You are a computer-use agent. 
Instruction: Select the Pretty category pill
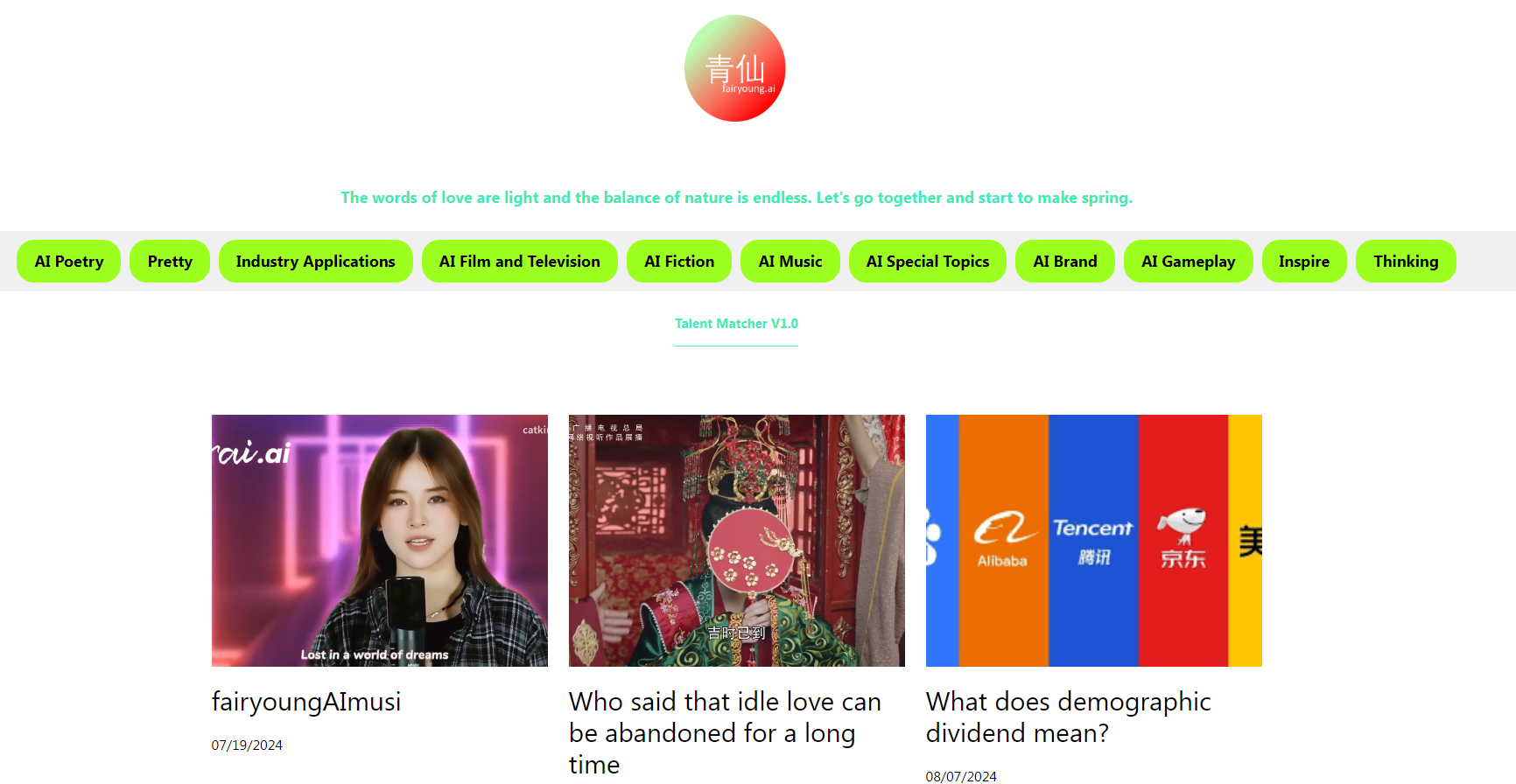tap(170, 262)
